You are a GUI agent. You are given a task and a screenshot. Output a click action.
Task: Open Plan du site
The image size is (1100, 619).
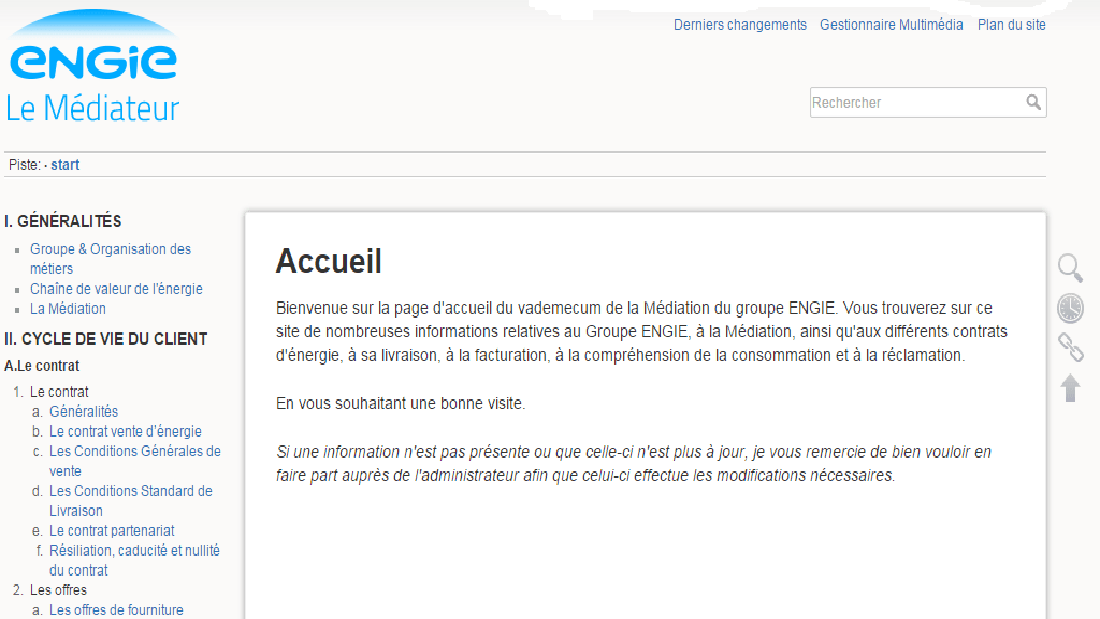pyautogui.click(x=1012, y=25)
